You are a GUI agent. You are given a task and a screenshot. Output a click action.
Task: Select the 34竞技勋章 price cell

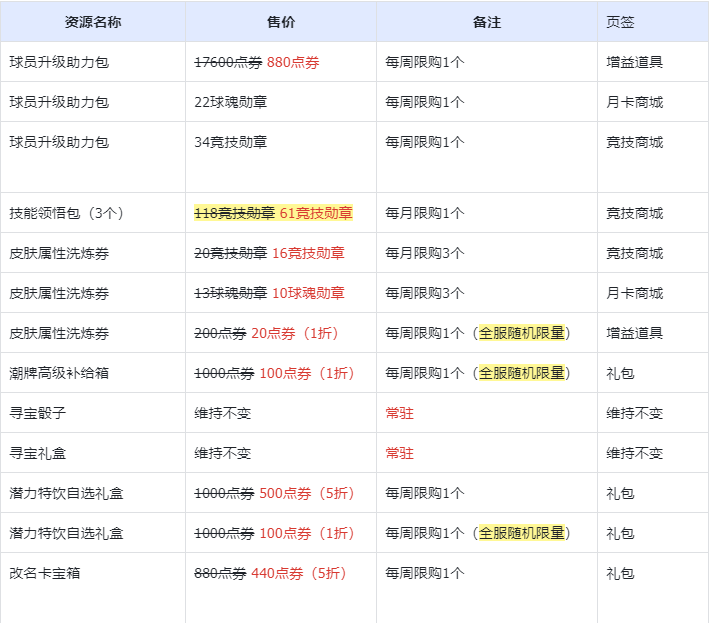pyautogui.click(x=231, y=142)
